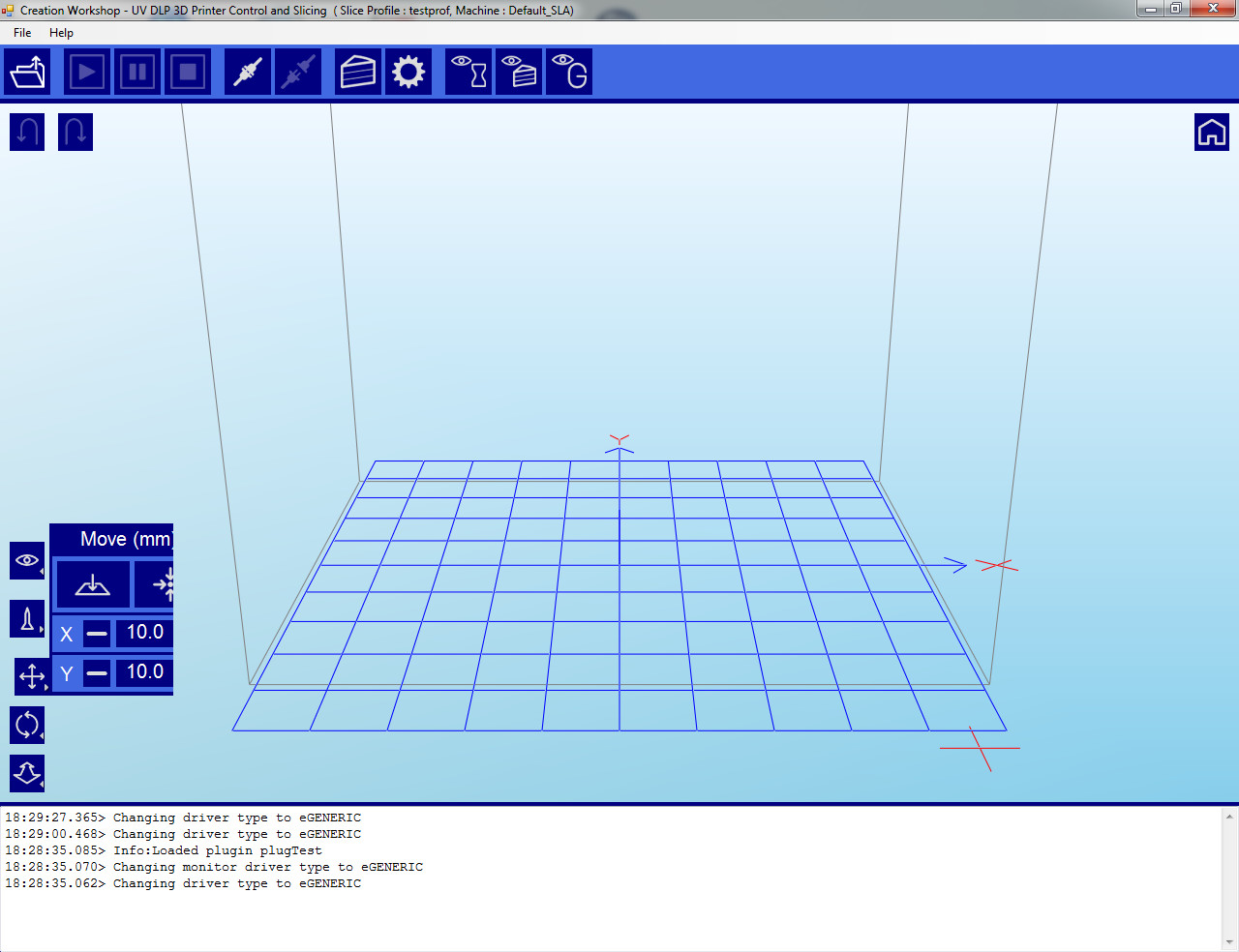
Task: Disconnect from the printer using the unplugged icon
Action: click(298, 72)
